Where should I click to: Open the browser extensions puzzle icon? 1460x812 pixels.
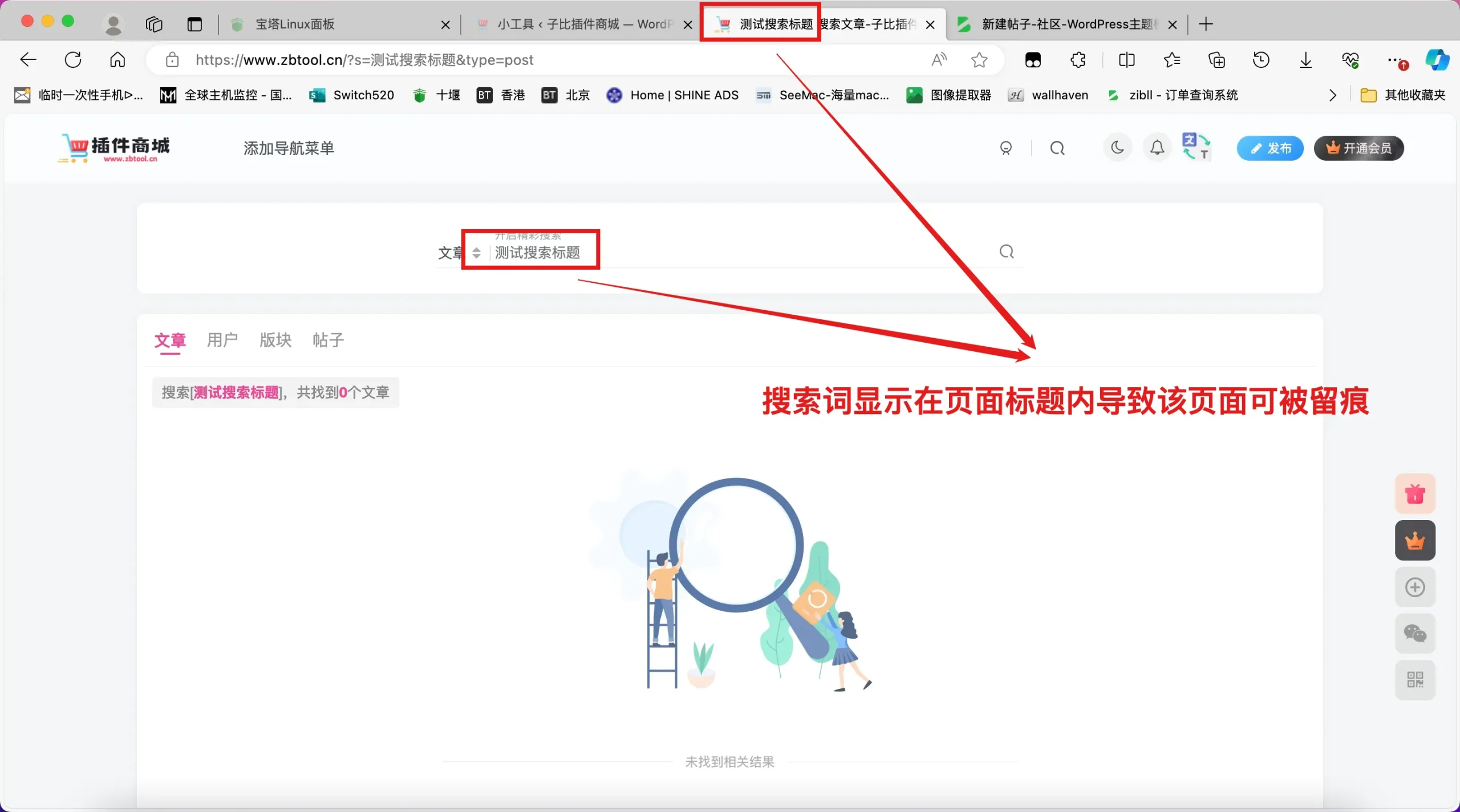[x=1078, y=60]
